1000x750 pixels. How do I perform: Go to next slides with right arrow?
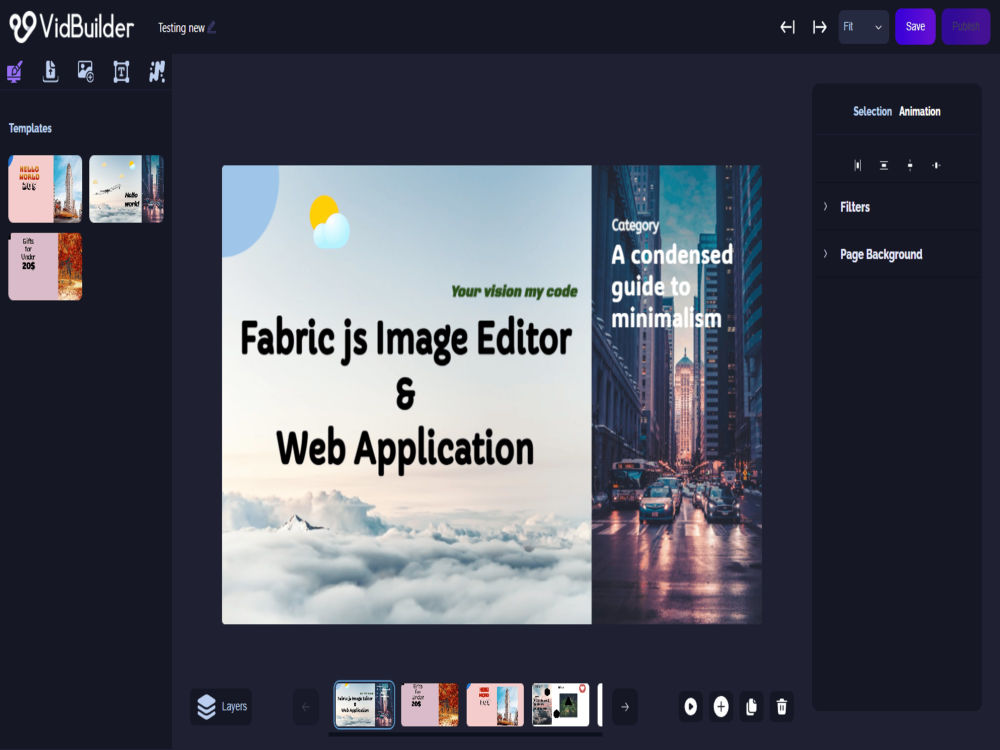pyautogui.click(x=625, y=707)
